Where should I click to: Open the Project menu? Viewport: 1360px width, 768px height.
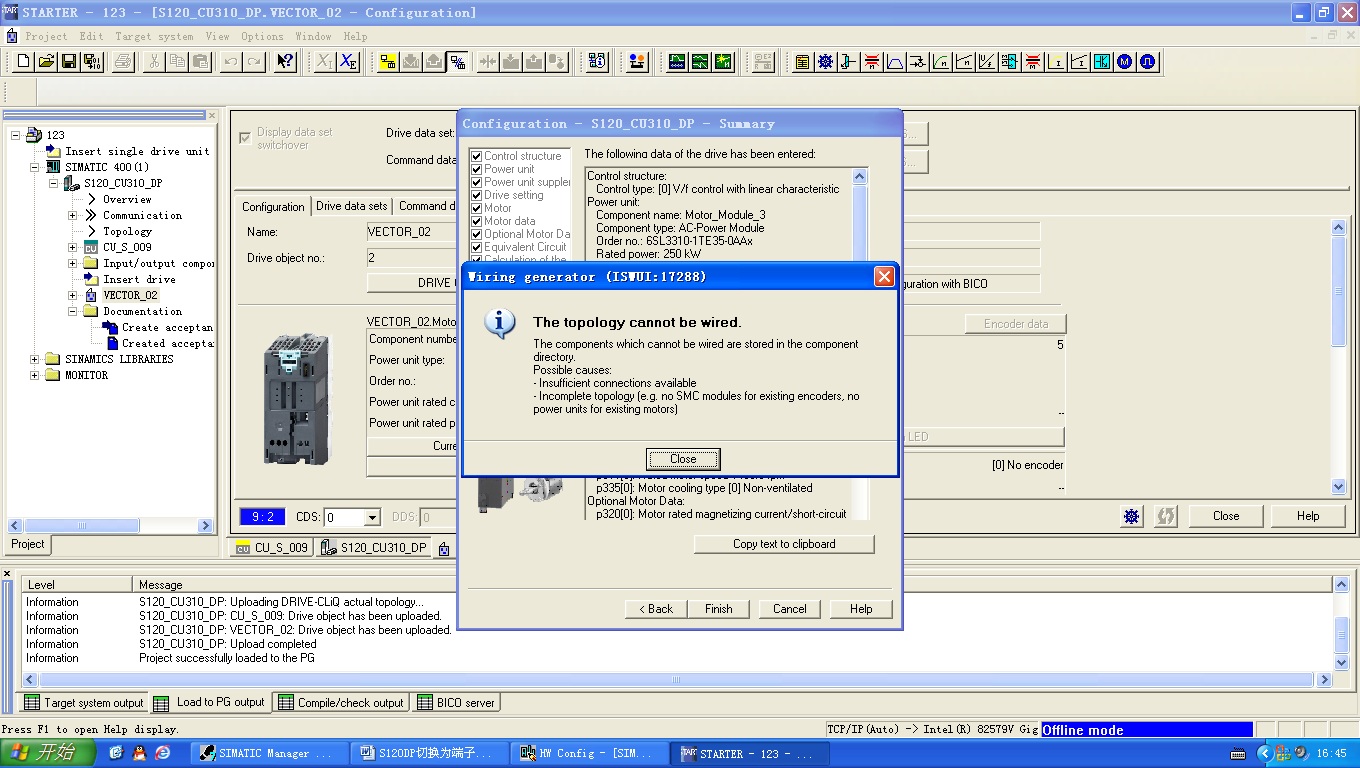pos(46,36)
